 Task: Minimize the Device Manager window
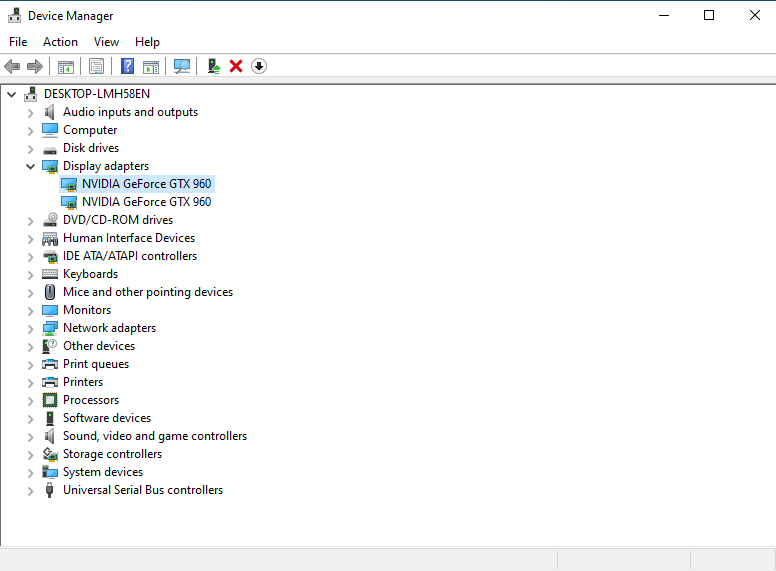[x=664, y=15]
